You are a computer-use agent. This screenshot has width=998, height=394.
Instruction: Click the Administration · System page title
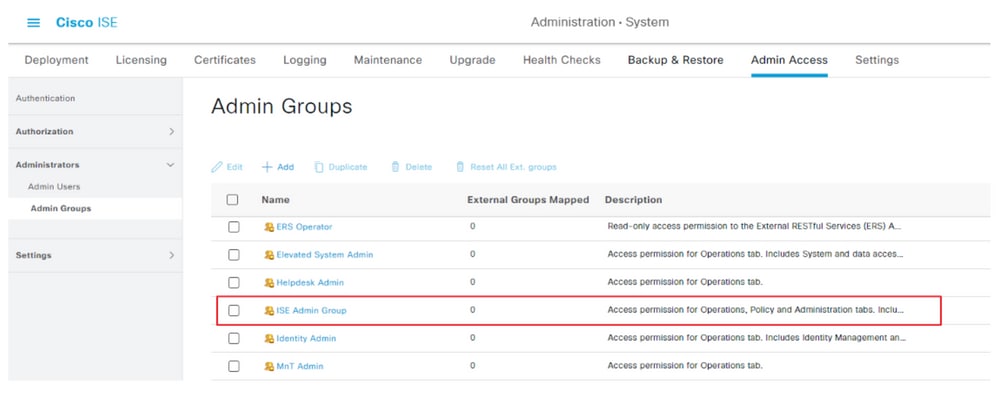click(x=600, y=22)
